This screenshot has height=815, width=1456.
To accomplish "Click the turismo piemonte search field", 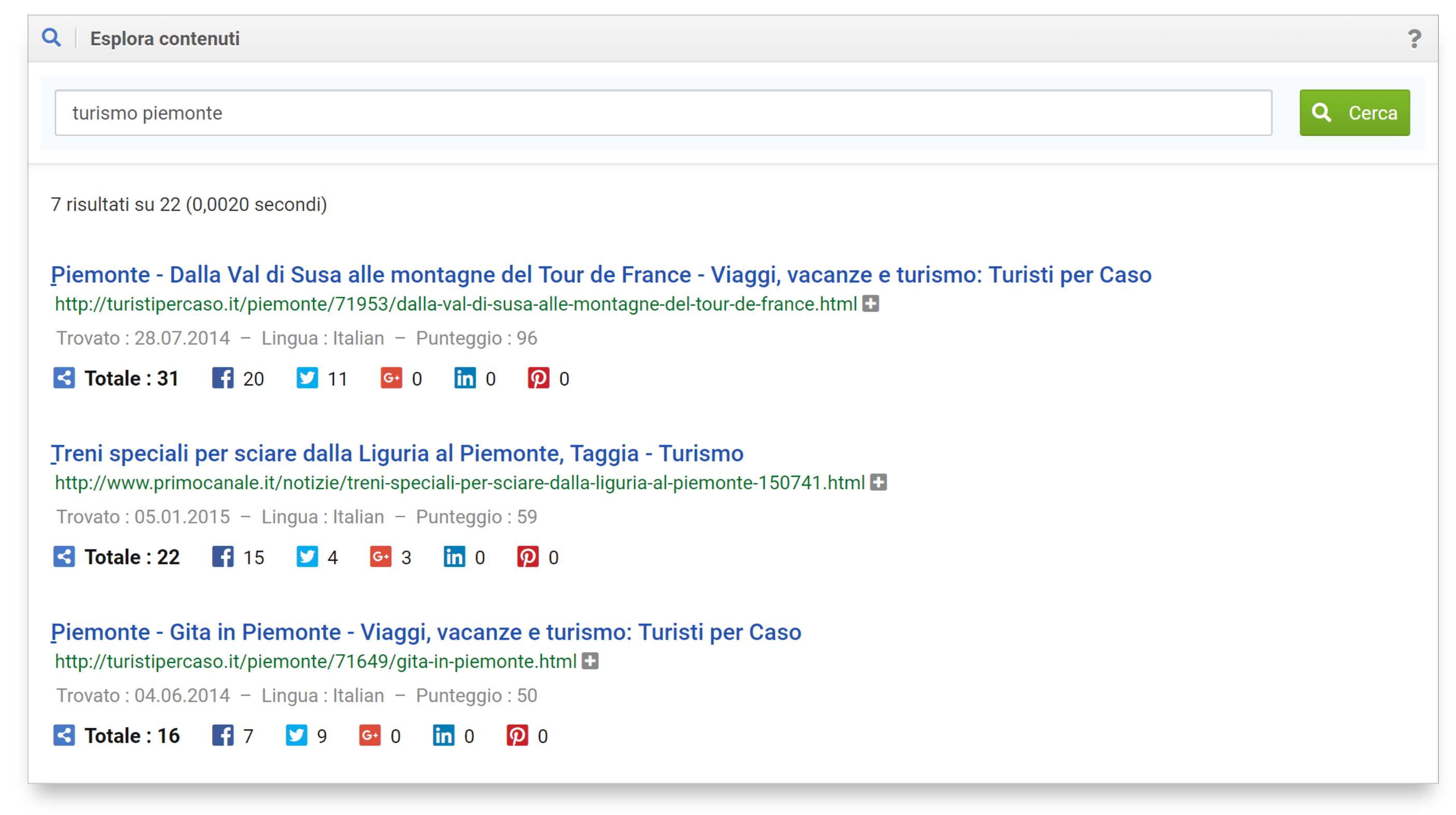I will click(x=663, y=113).
